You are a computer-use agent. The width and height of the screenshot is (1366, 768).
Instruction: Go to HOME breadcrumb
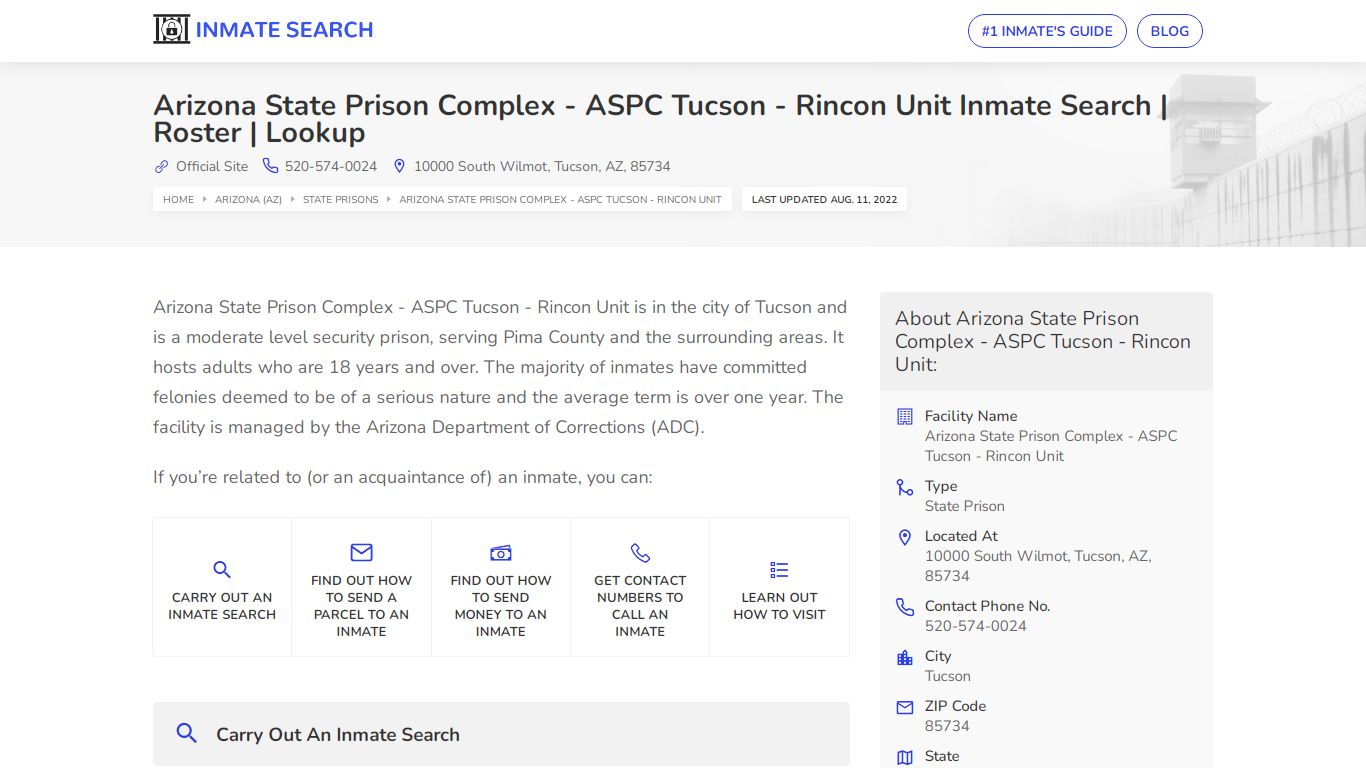coord(179,199)
